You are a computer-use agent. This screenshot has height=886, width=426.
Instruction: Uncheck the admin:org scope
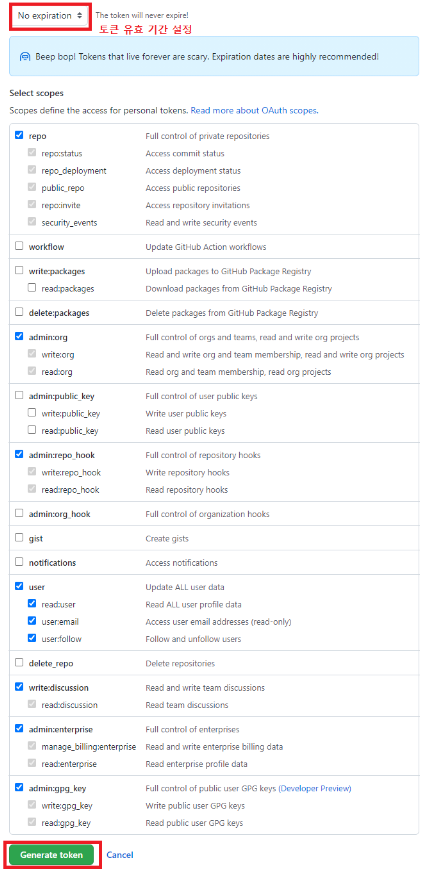(19, 337)
